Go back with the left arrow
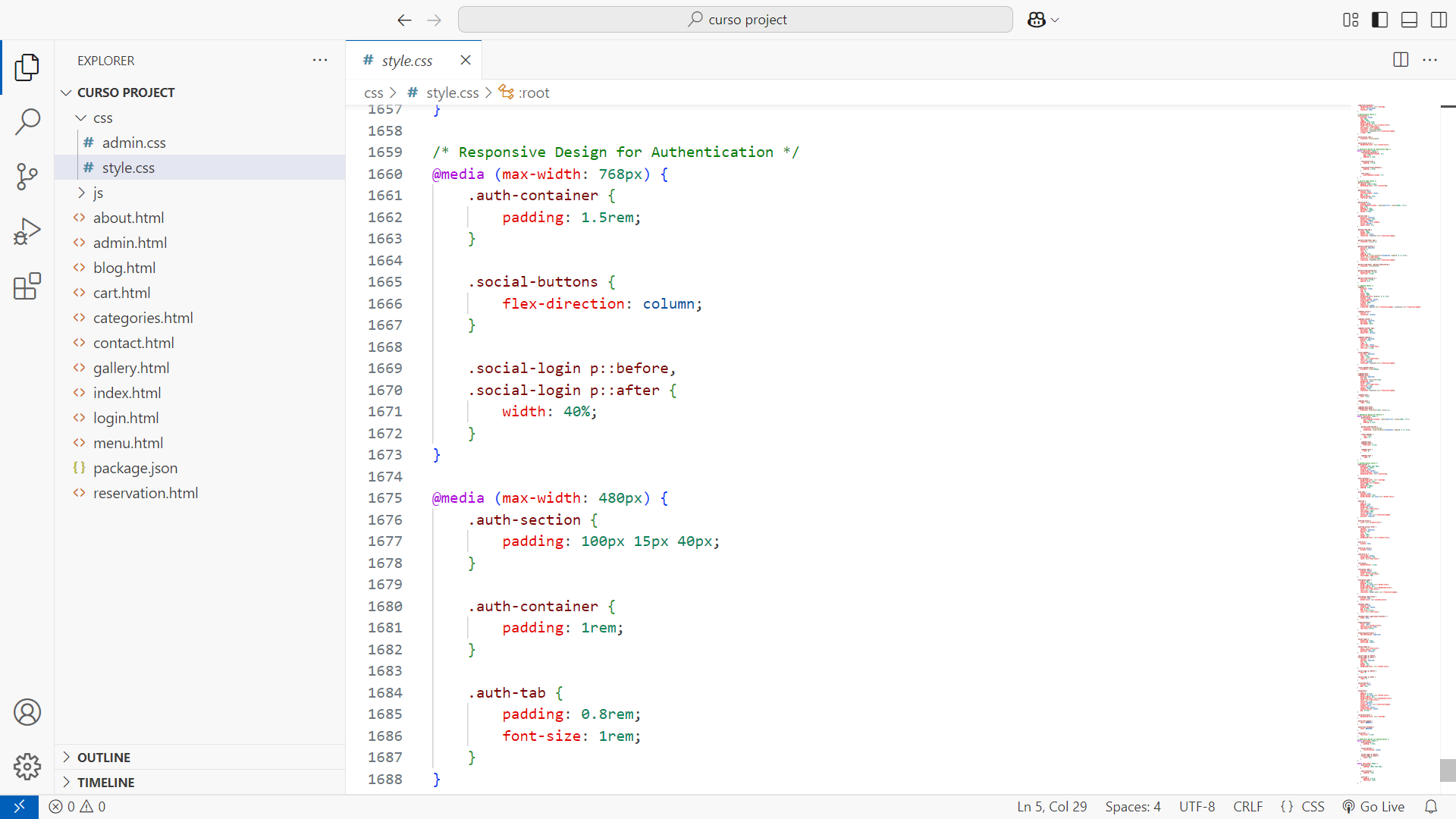1456x819 pixels. 404,20
